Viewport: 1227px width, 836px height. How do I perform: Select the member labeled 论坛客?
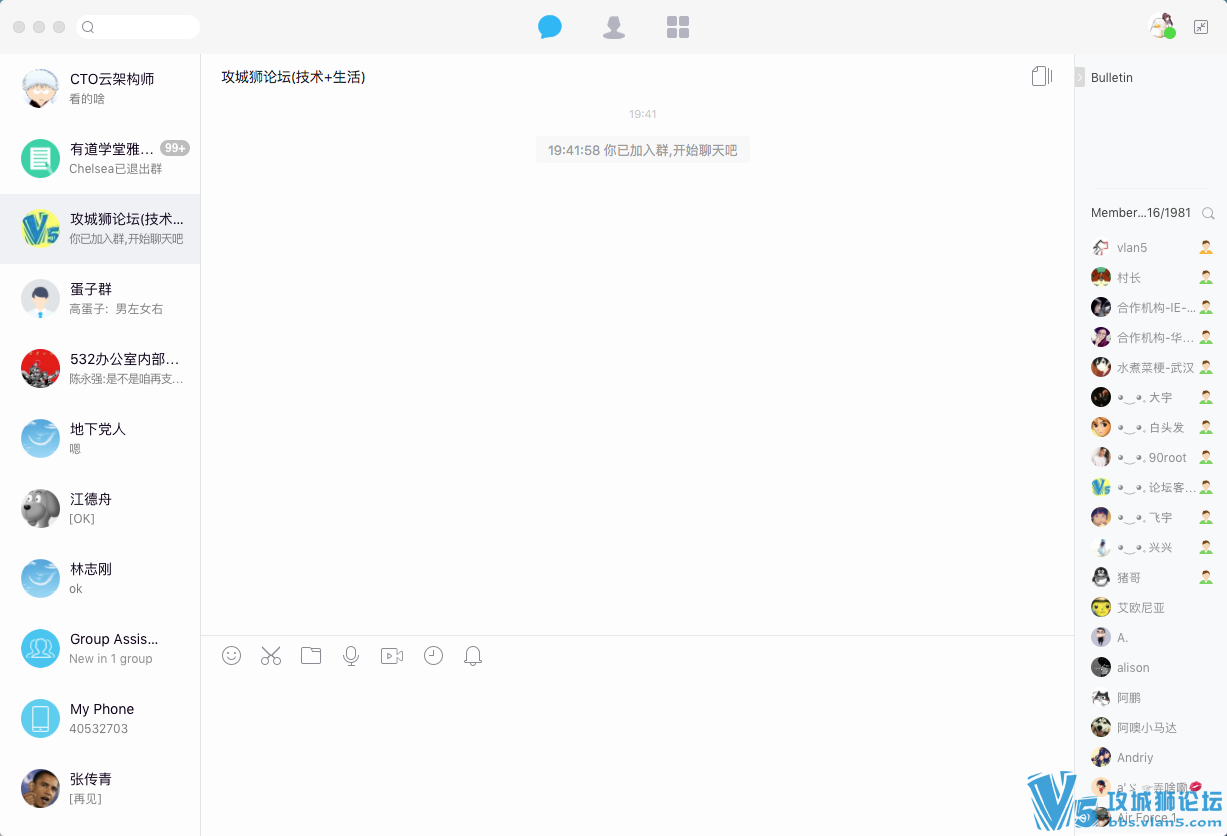(1151, 487)
